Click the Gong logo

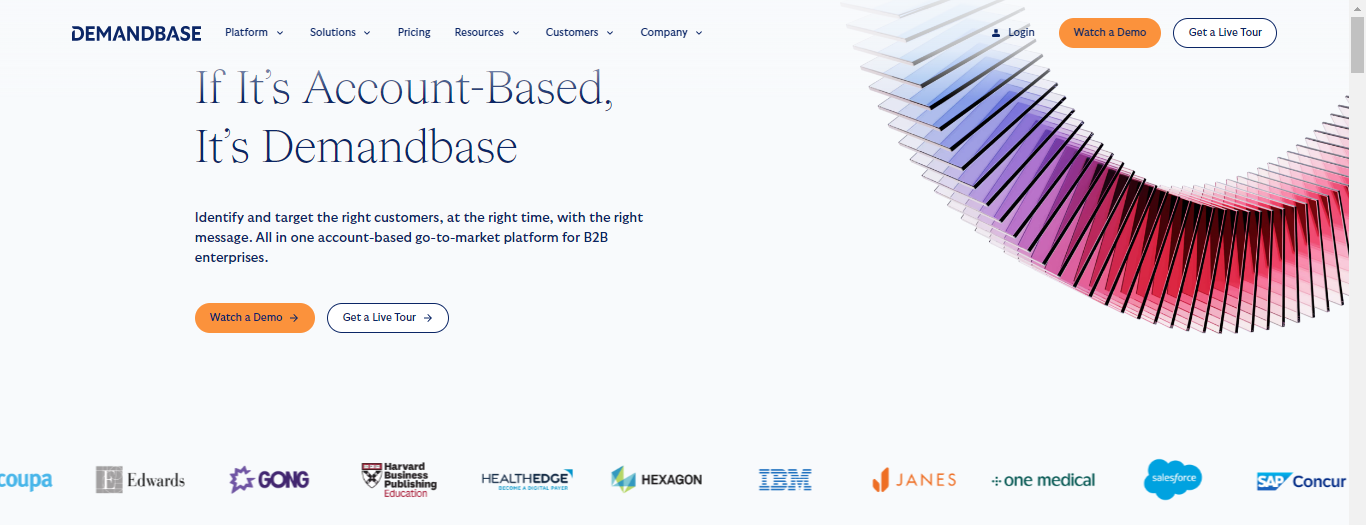click(x=269, y=479)
